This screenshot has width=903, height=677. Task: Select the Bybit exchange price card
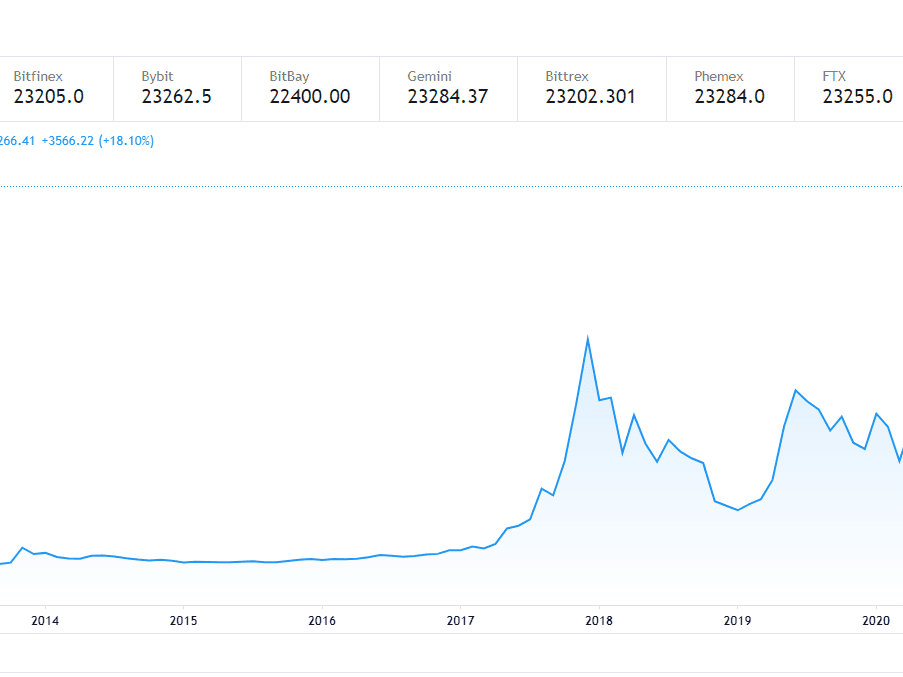(x=177, y=89)
